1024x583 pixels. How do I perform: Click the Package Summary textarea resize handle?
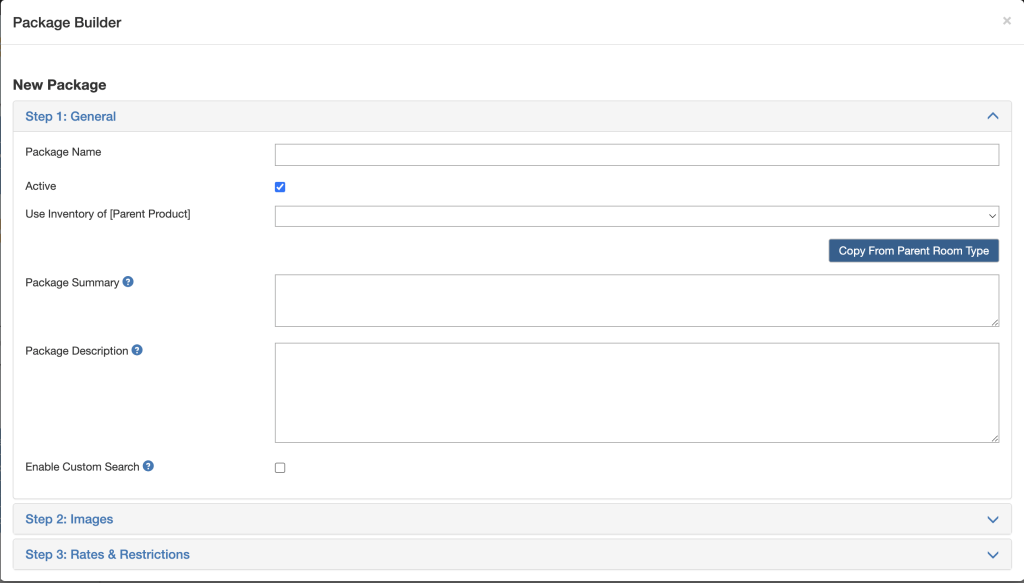point(994,321)
